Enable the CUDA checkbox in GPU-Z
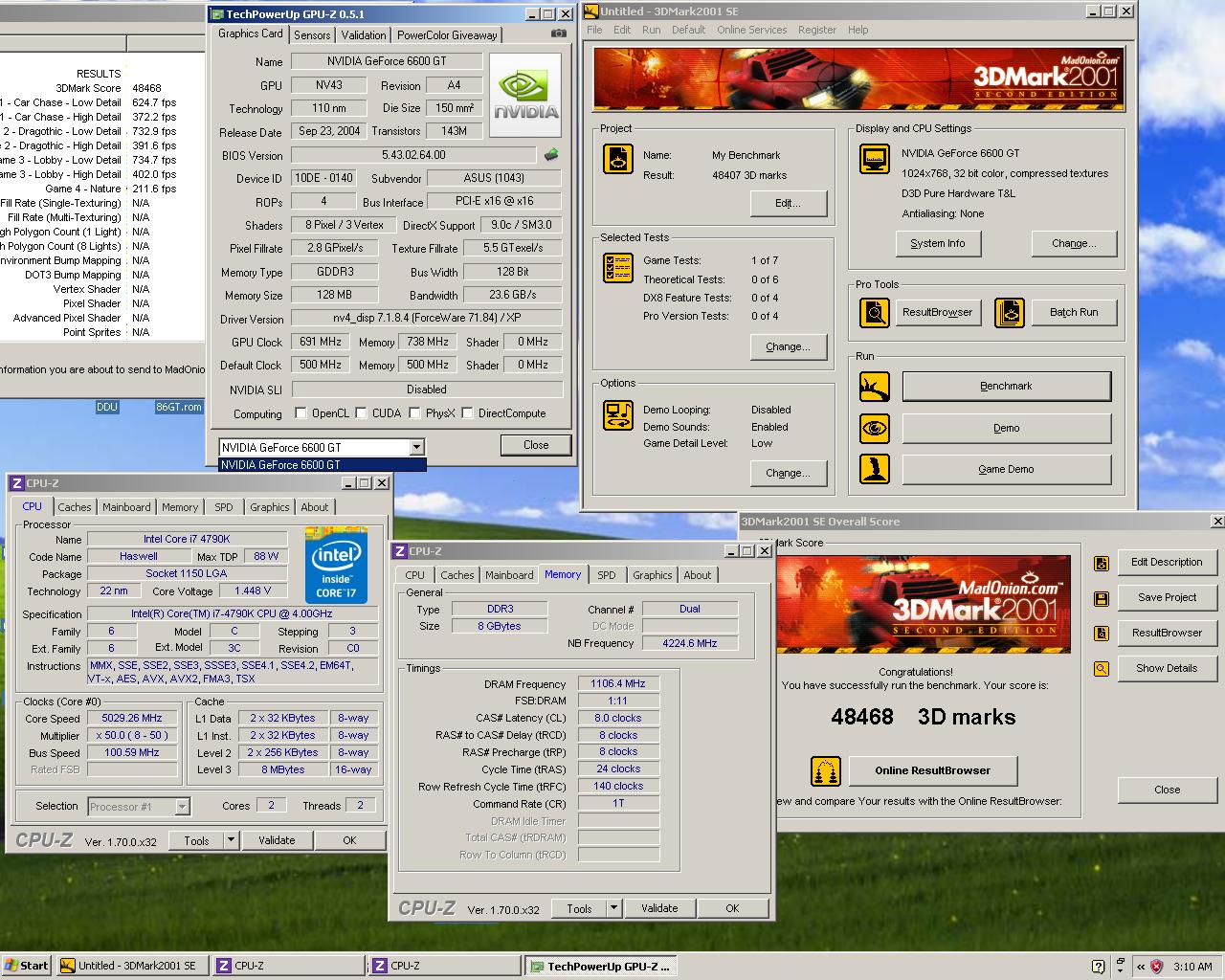 (361, 413)
